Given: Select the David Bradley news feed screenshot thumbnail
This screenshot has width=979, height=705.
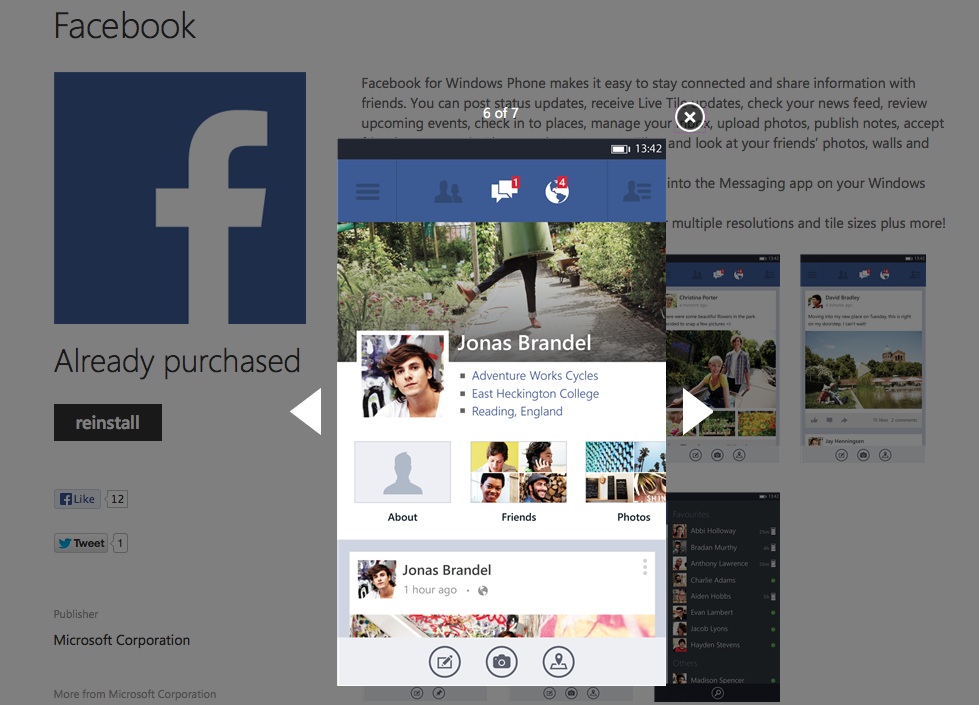Looking at the screenshot, I should [x=862, y=360].
